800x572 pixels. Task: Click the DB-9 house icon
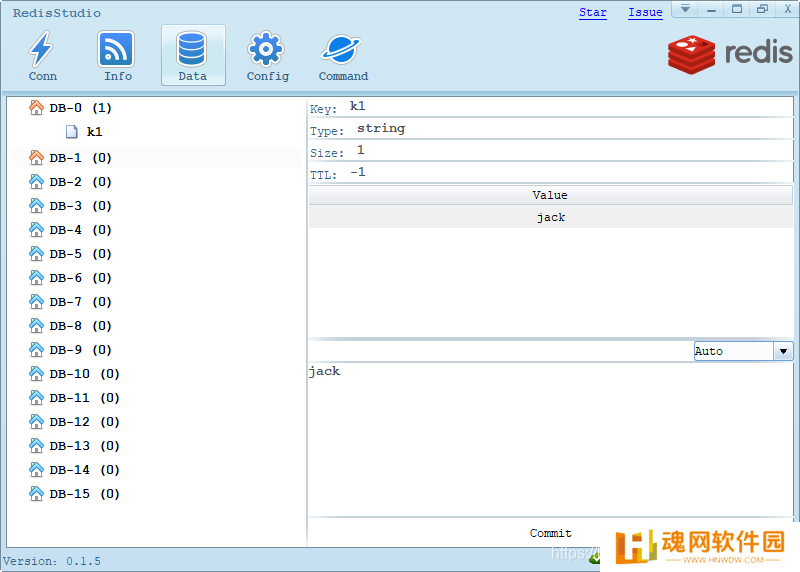pos(36,350)
